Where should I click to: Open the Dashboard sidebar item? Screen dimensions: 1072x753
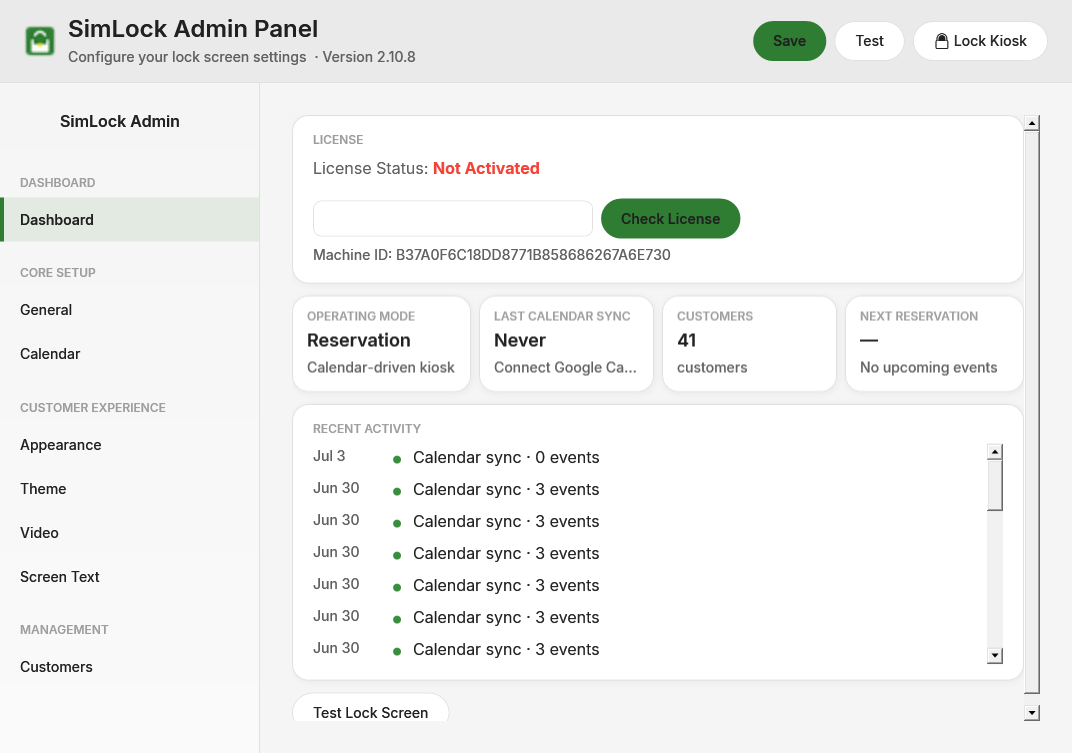click(130, 220)
